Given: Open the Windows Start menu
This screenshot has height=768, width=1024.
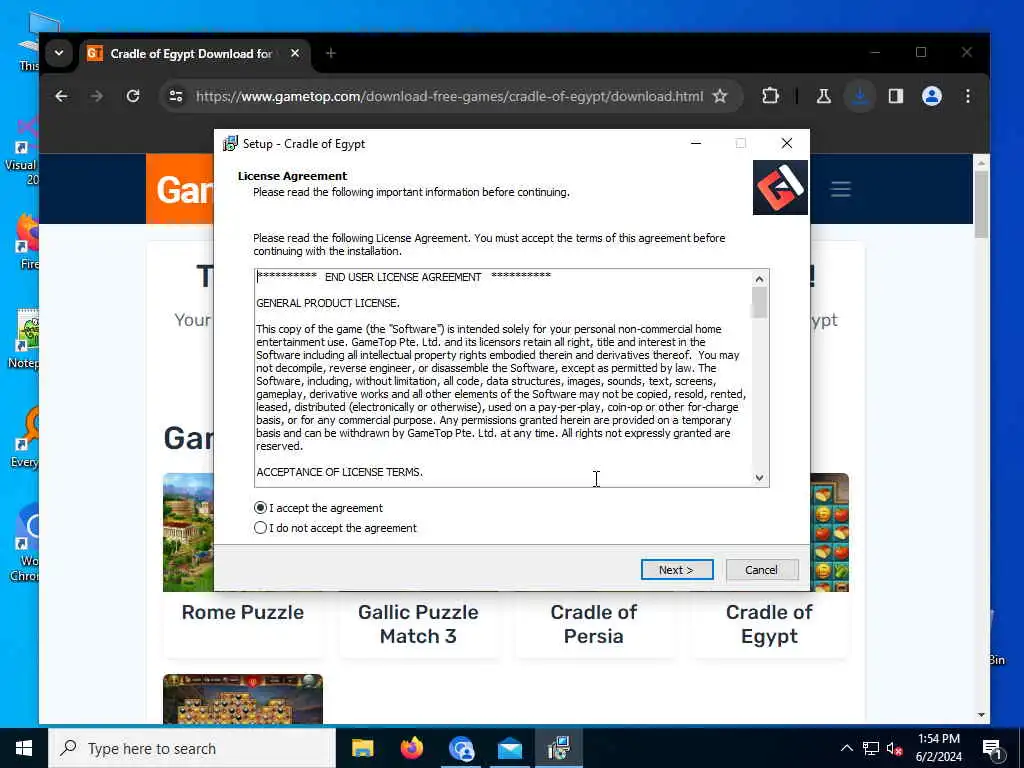Looking at the screenshot, I should point(24,748).
